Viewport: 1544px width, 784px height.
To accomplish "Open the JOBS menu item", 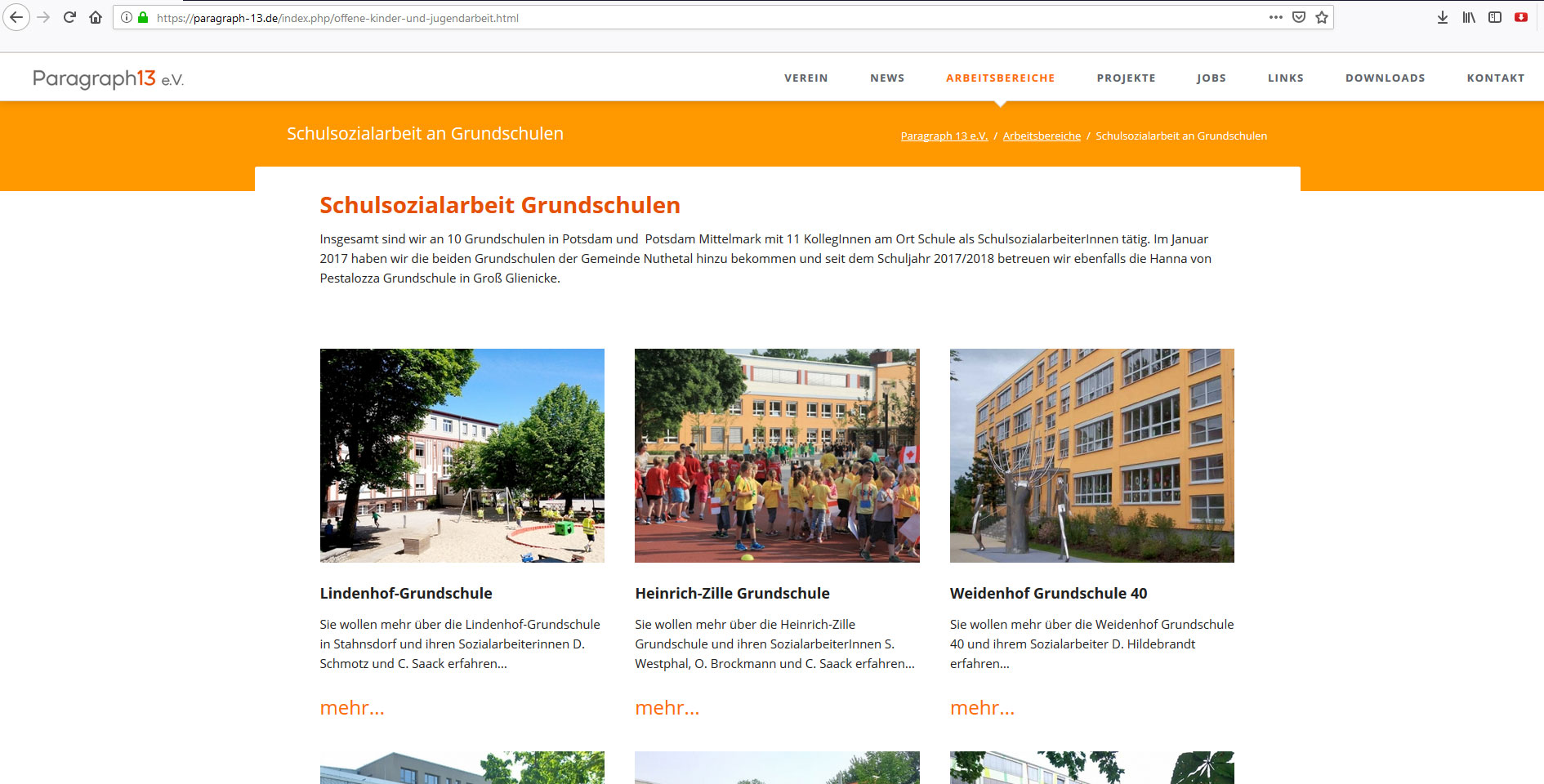I will click(1212, 78).
